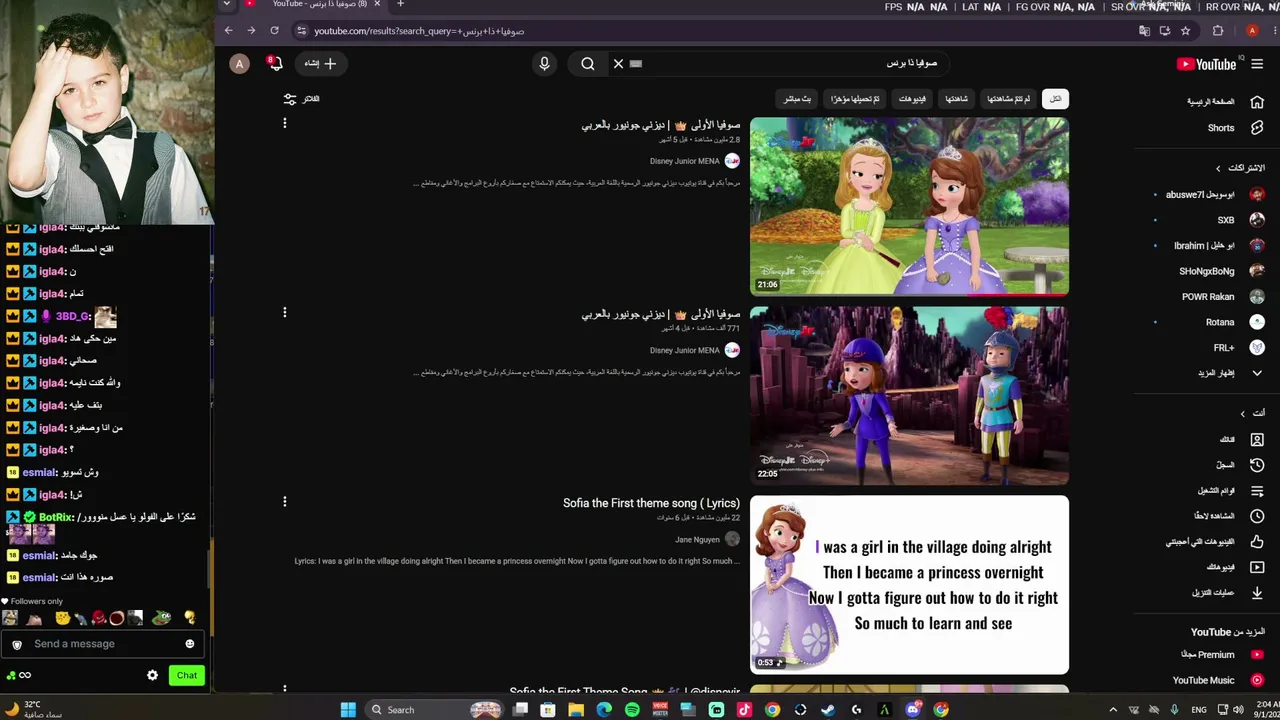Open chat settings gear
Image resolution: width=1280 pixels, height=720 pixels.
152,676
